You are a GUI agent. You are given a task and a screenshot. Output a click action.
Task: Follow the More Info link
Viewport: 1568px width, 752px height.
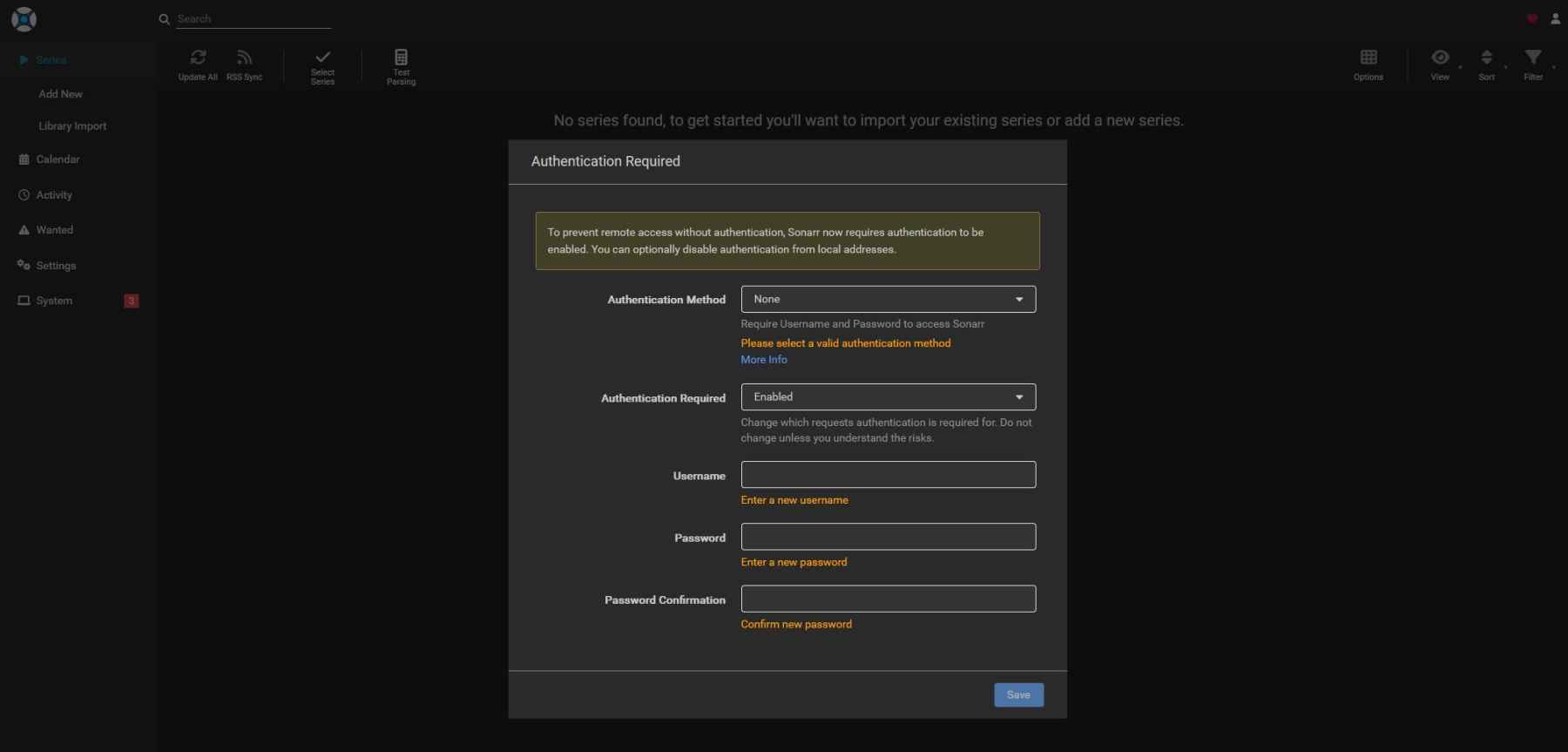tap(764, 360)
